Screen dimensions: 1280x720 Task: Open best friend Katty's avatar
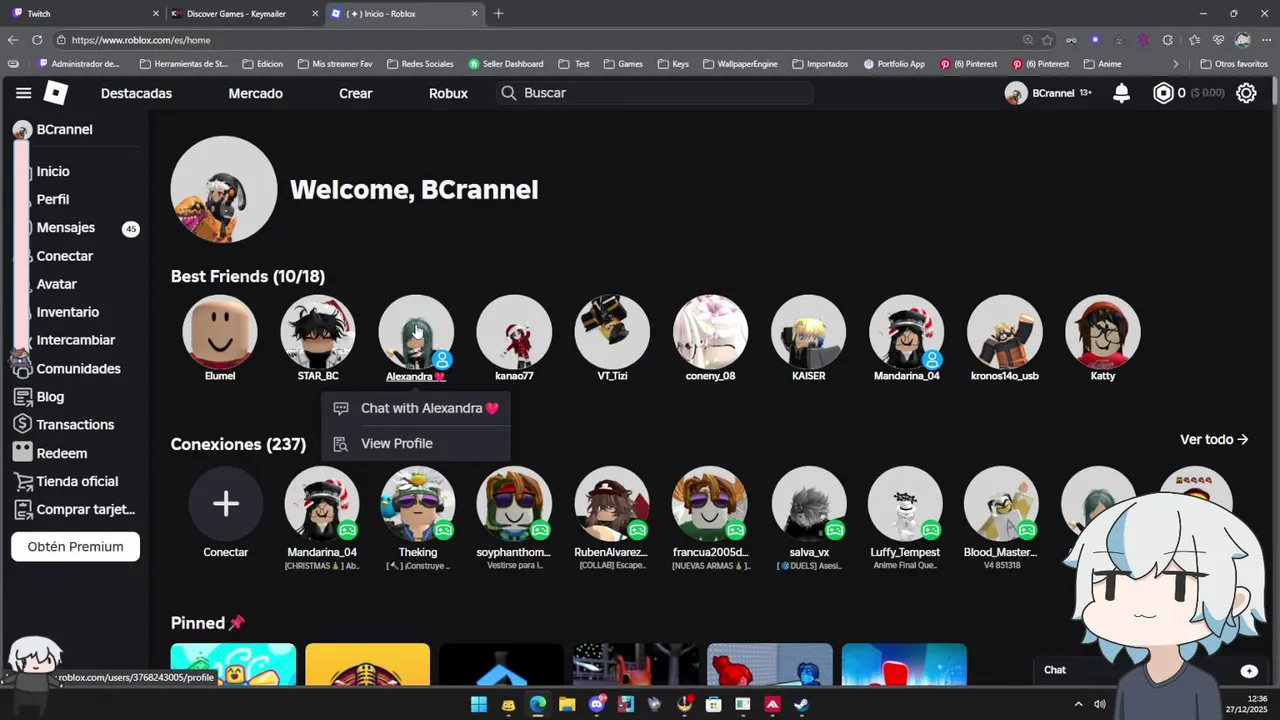coord(1102,331)
